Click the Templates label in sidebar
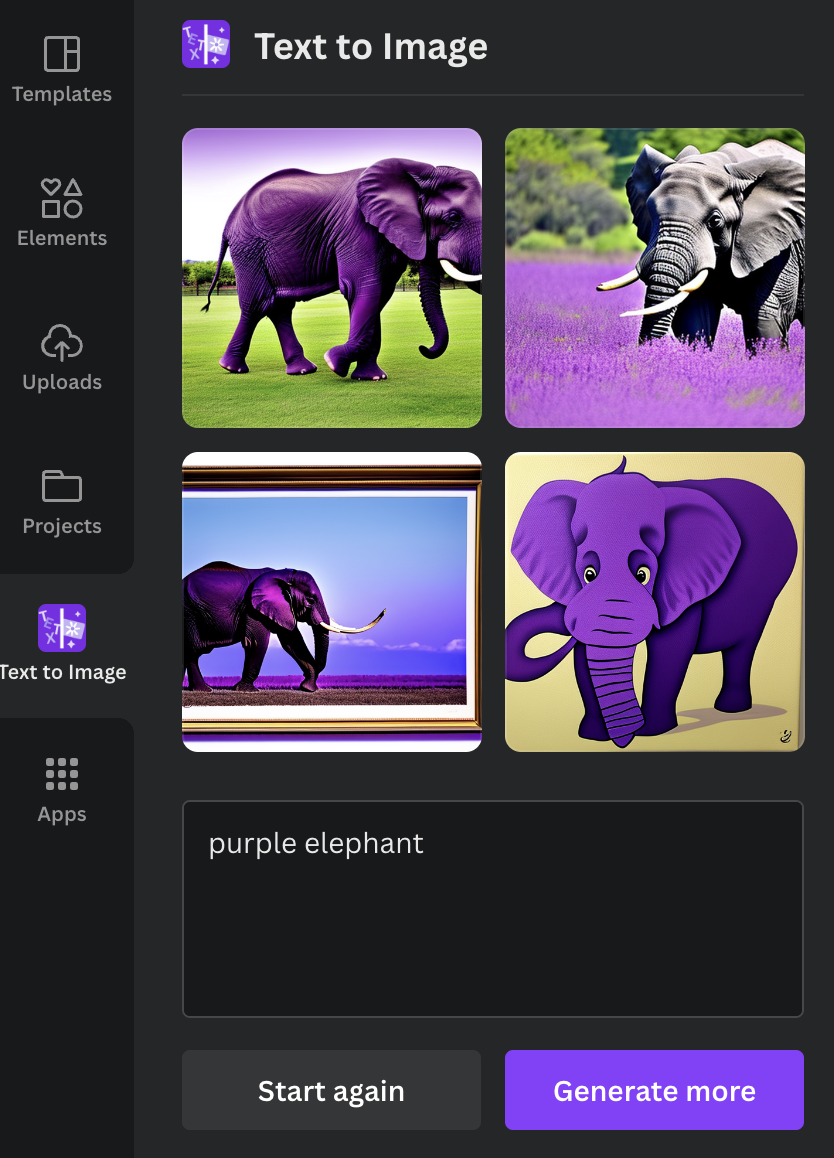 pyautogui.click(x=62, y=94)
